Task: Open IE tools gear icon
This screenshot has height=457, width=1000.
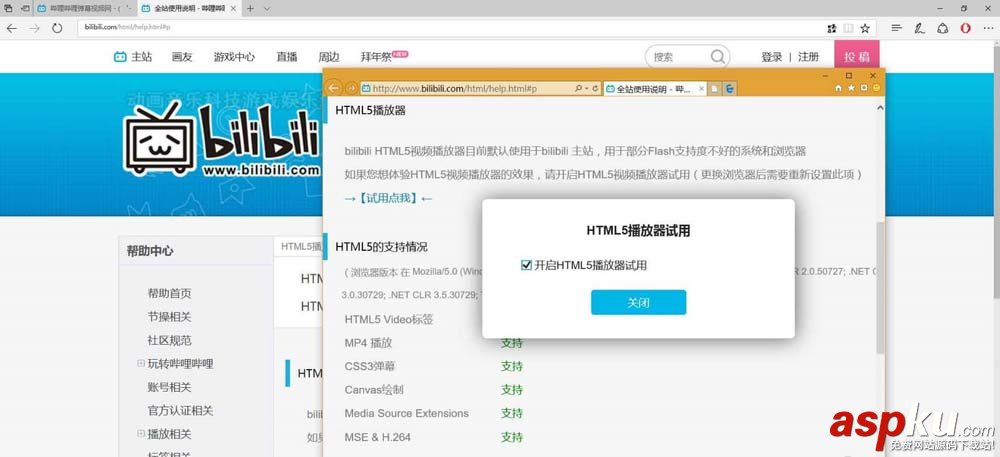Action: point(864,88)
